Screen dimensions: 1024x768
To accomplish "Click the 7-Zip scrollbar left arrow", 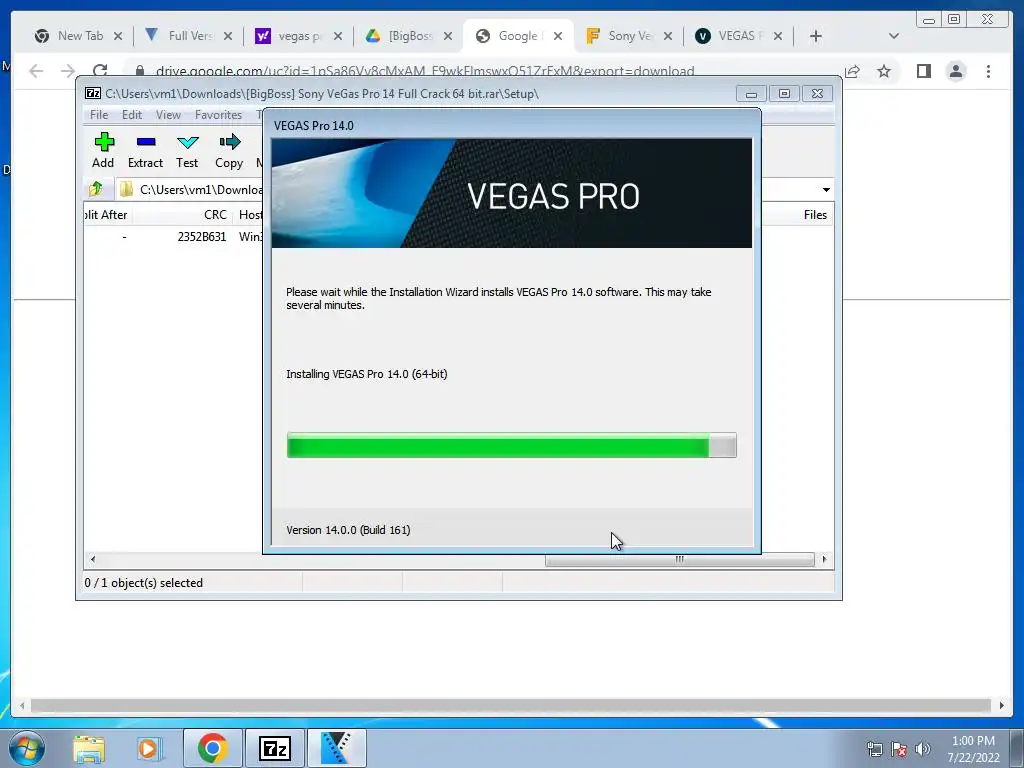I will pos(93,560).
